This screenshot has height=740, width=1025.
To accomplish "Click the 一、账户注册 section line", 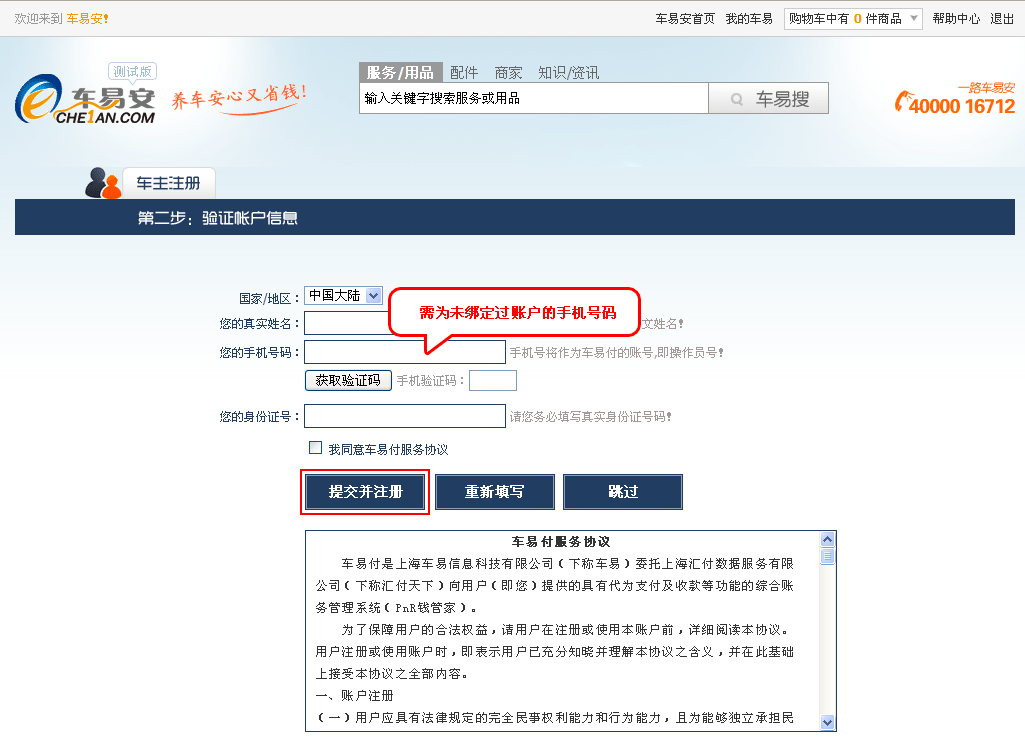I will click(354, 696).
